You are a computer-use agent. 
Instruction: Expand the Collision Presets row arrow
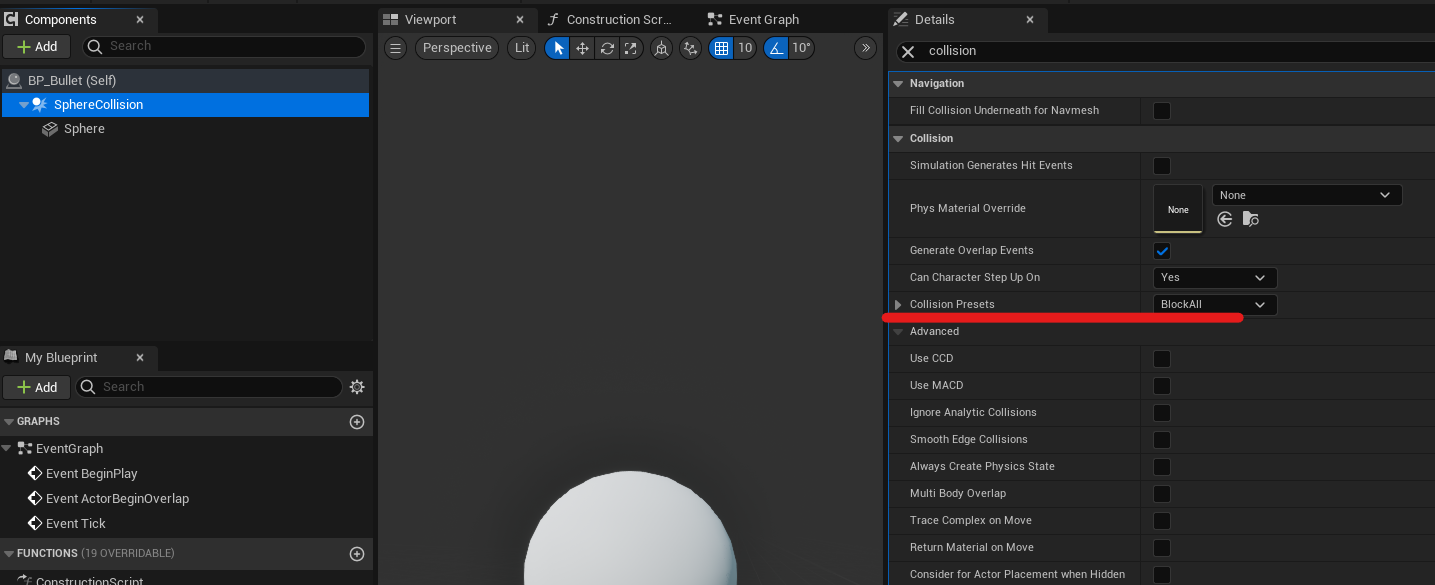[x=898, y=305]
